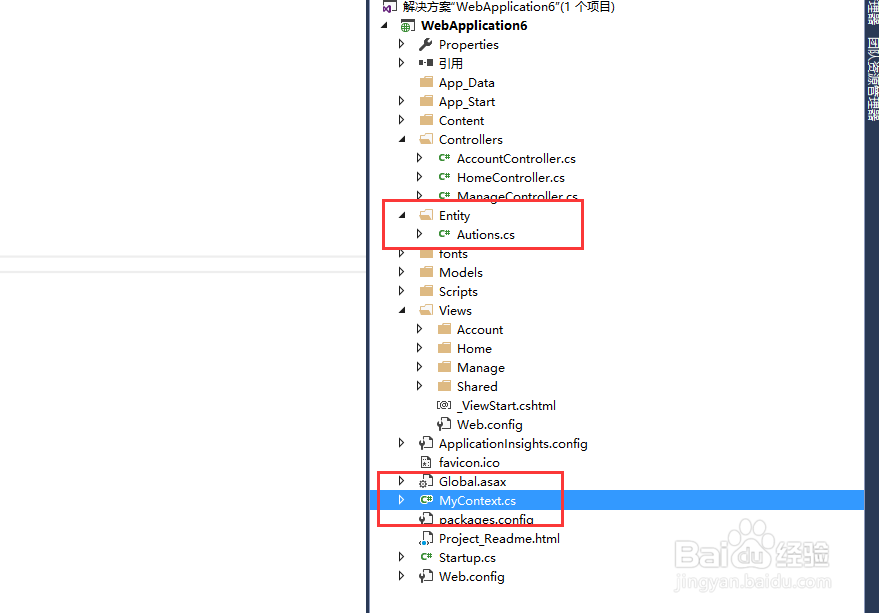Click the App_Start folder icon

(x=426, y=101)
